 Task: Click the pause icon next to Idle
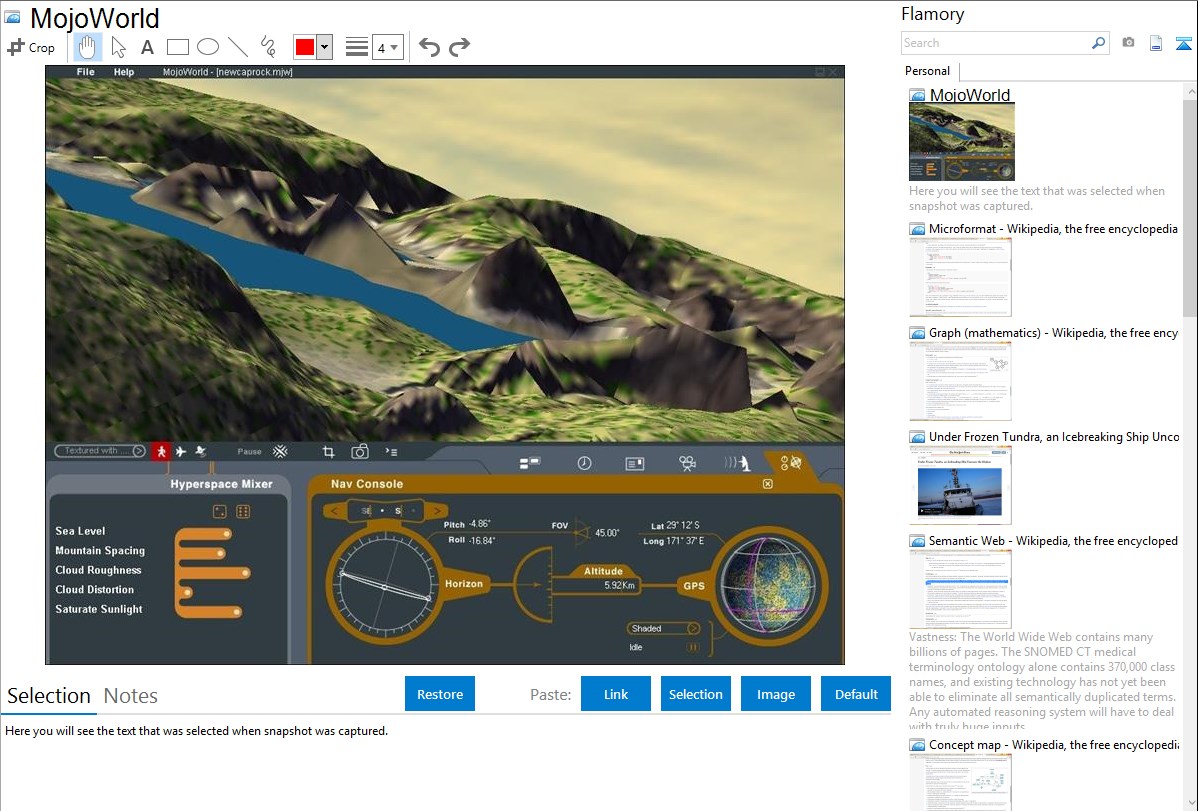692,647
